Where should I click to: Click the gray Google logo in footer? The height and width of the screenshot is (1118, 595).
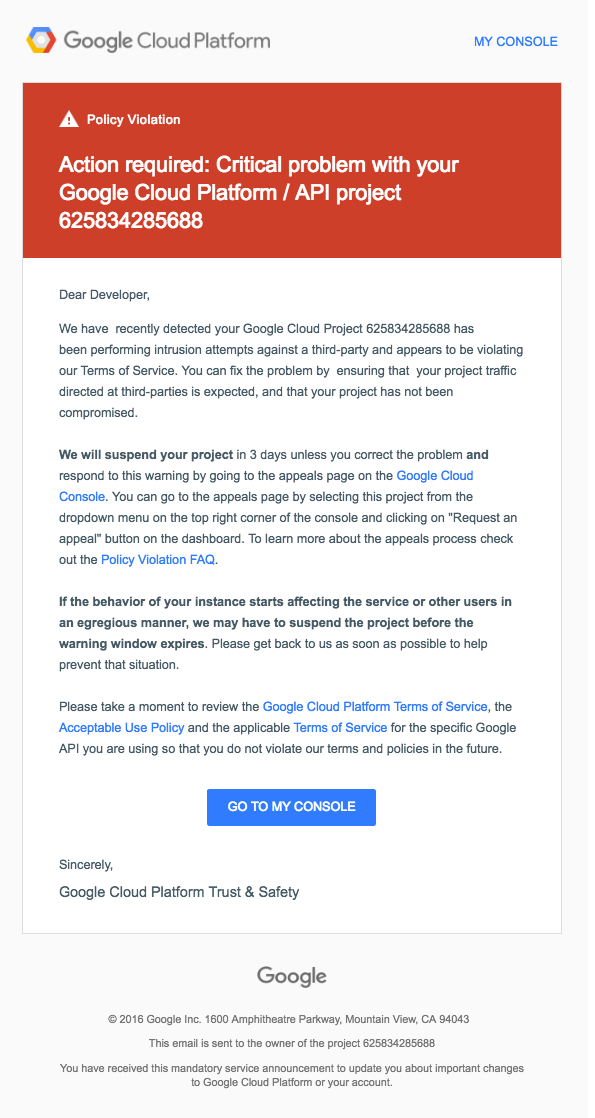coord(292,976)
